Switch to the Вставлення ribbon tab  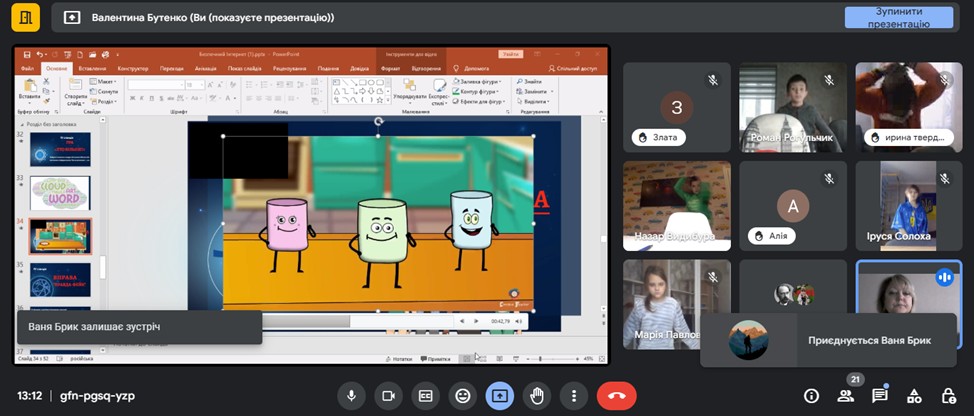tap(93, 68)
